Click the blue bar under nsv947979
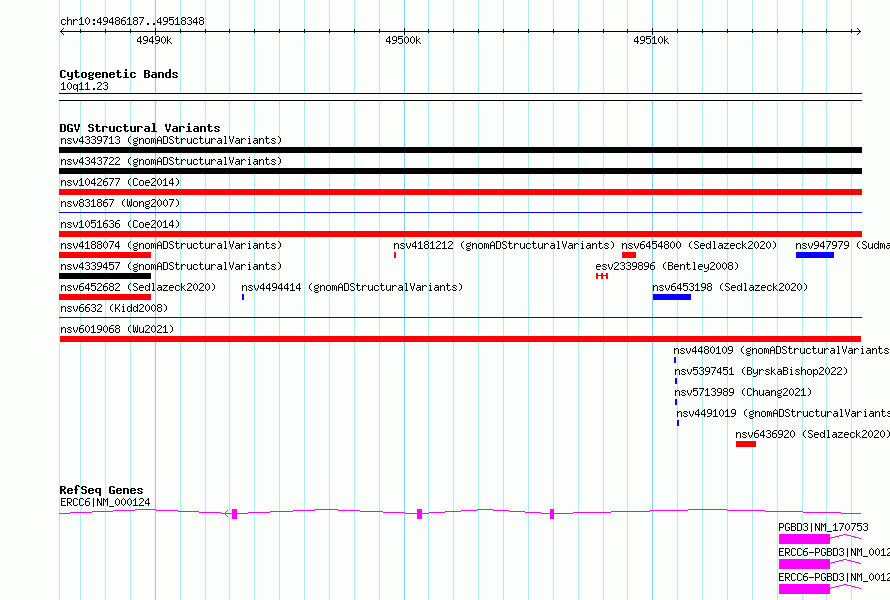This screenshot has height=600, width=890. (x=815, y=255)
